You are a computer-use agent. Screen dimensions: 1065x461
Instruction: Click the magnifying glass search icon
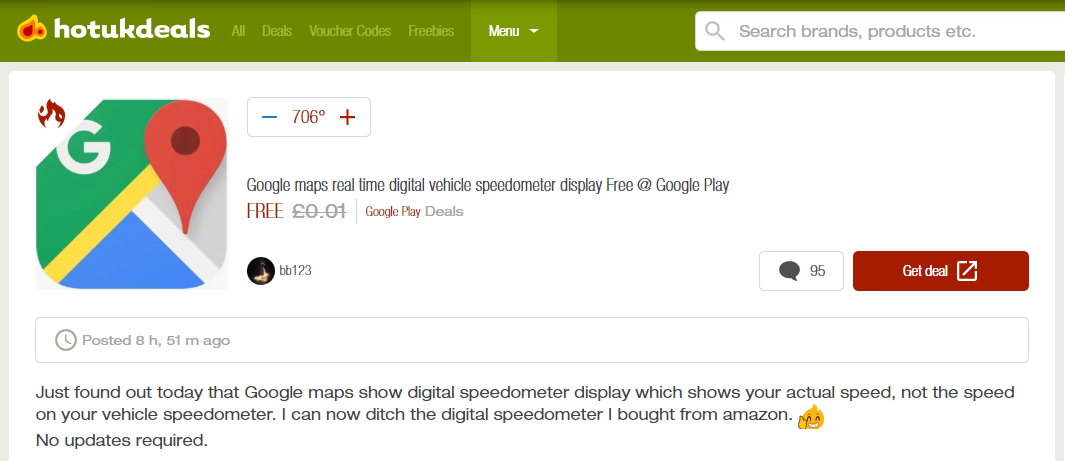tap(715, 31)
